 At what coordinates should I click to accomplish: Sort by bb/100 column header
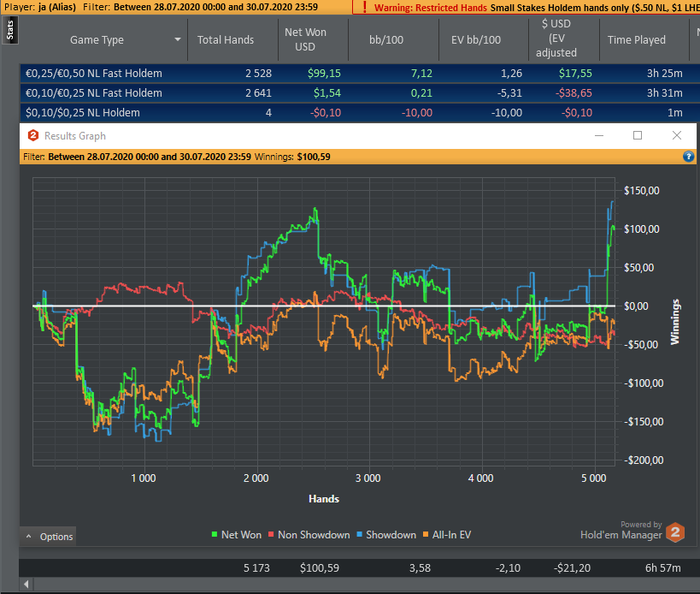click(x=386, y=40)
